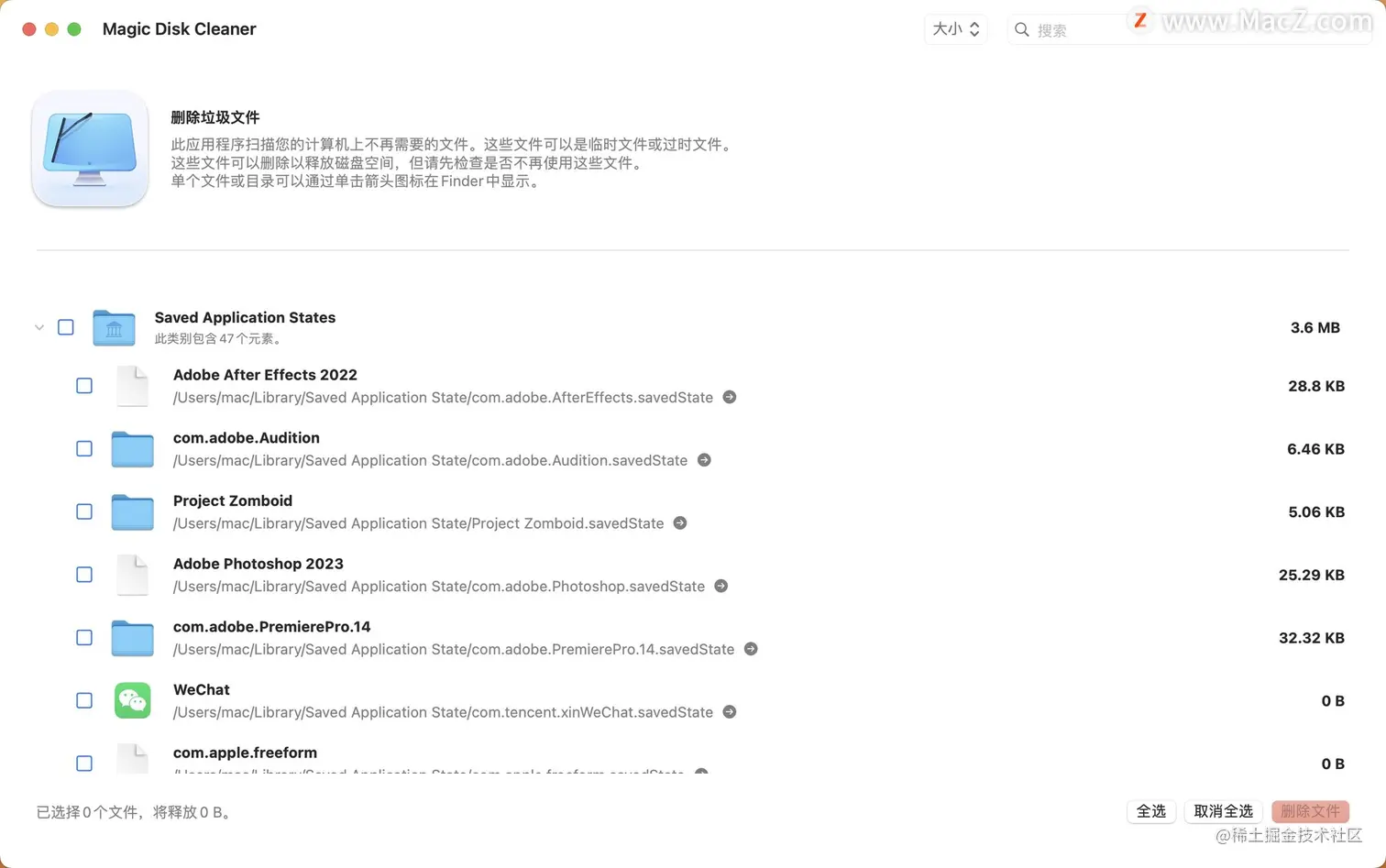Check the Adobe After Effects 2022 checkbox
This screenshot has width=1386, height=868.
pos(83,385)
